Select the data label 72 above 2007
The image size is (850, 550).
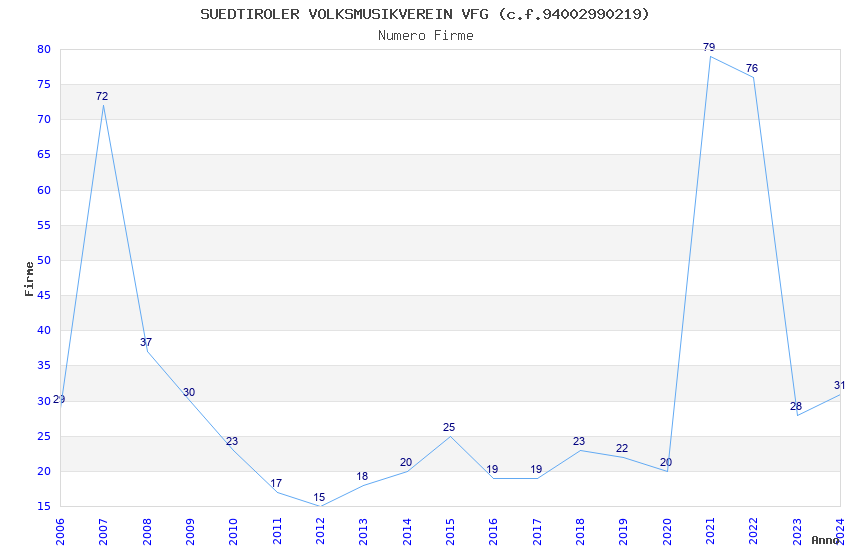click(102, 96)
